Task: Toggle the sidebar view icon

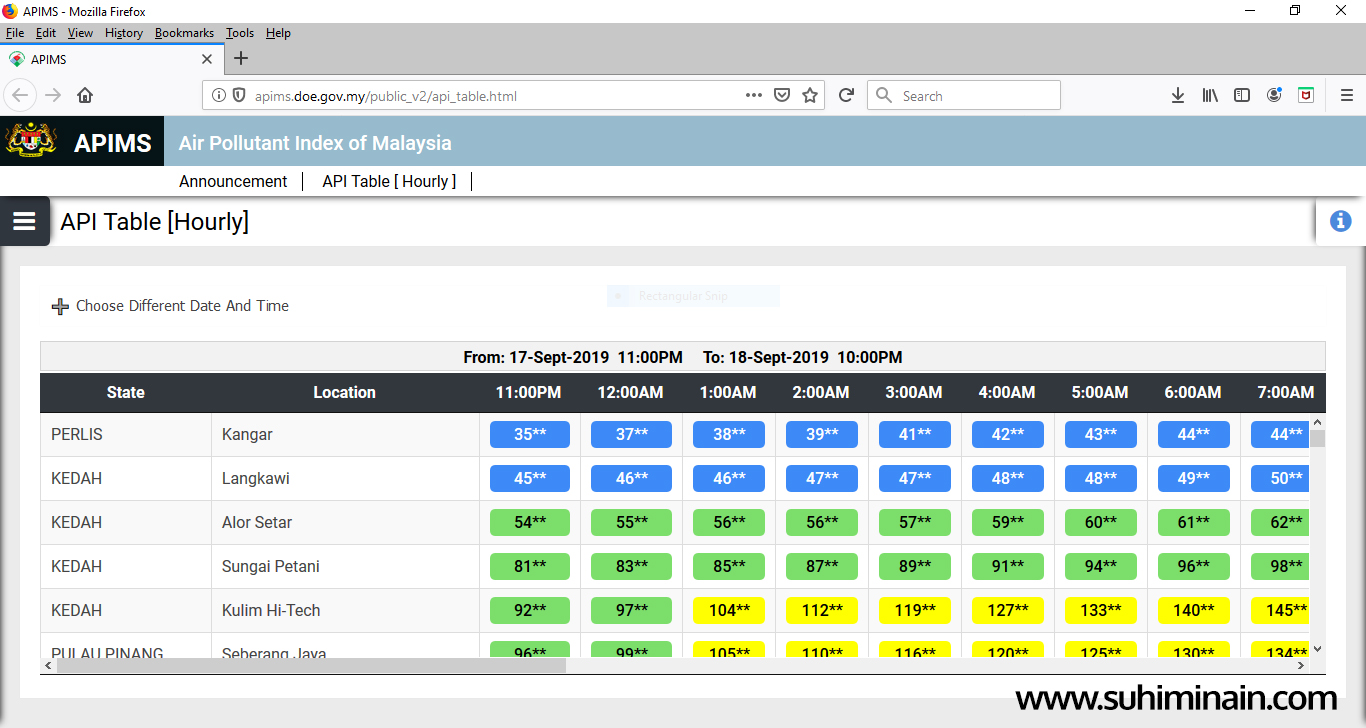Action: coord(1242,96)
